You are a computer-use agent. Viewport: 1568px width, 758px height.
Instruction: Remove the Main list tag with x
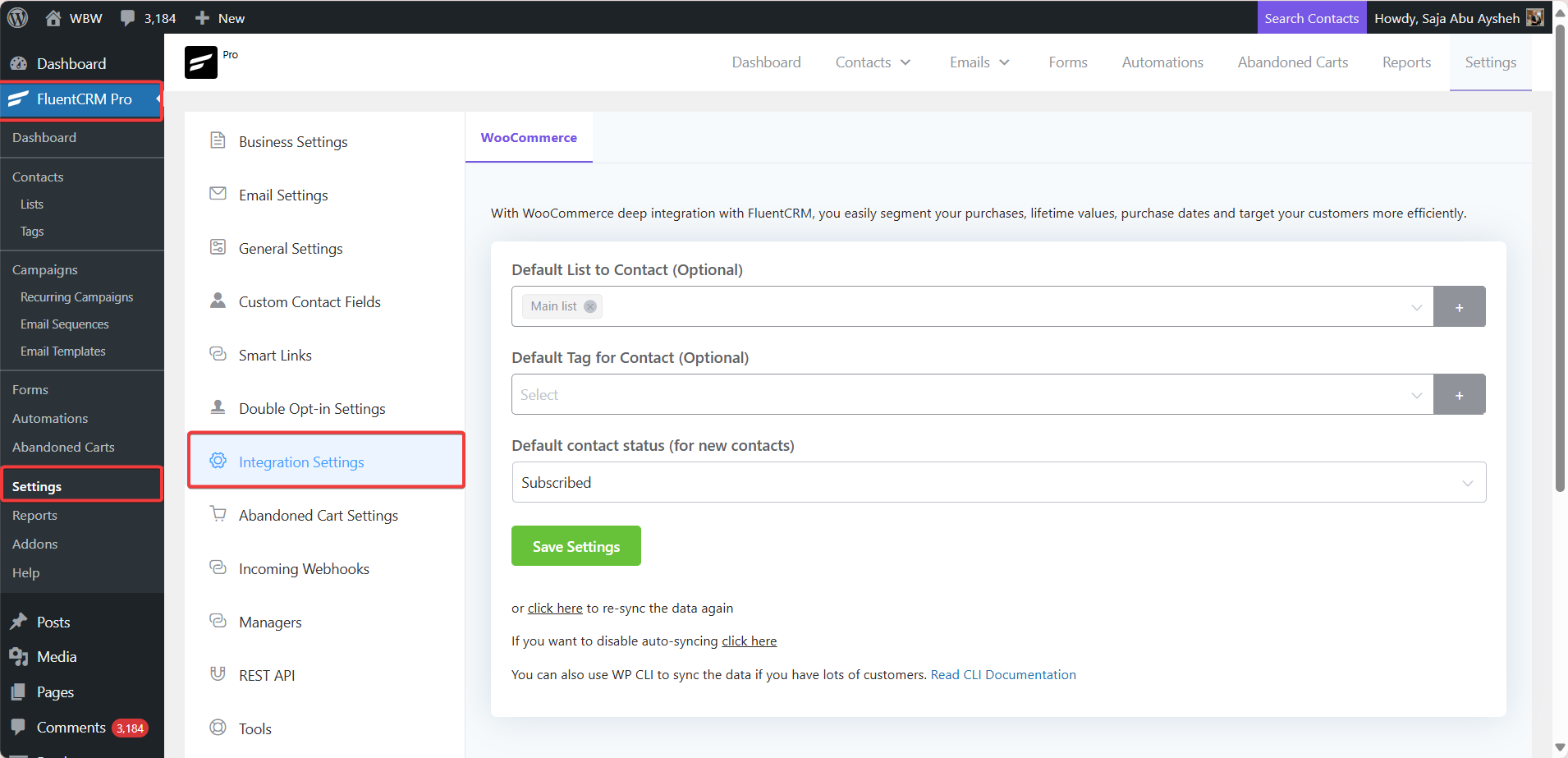(590, 306)
